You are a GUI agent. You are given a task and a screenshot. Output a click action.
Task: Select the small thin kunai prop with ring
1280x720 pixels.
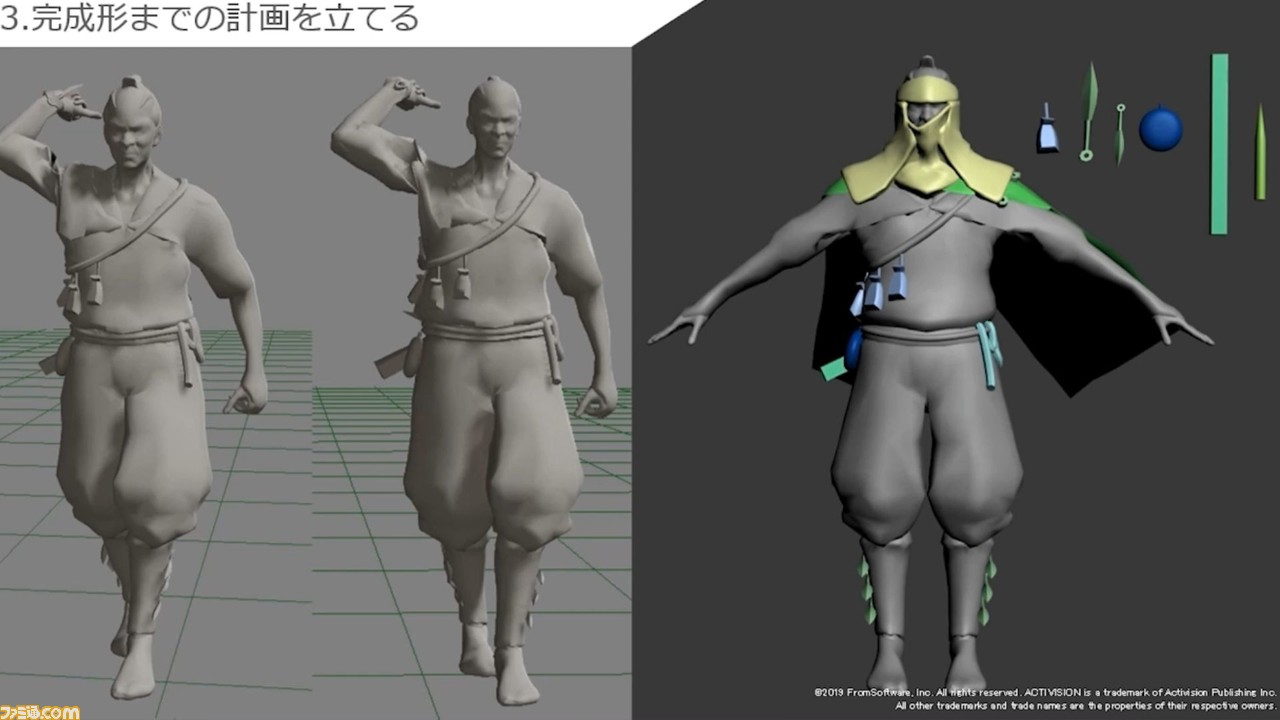point(1120,133)
